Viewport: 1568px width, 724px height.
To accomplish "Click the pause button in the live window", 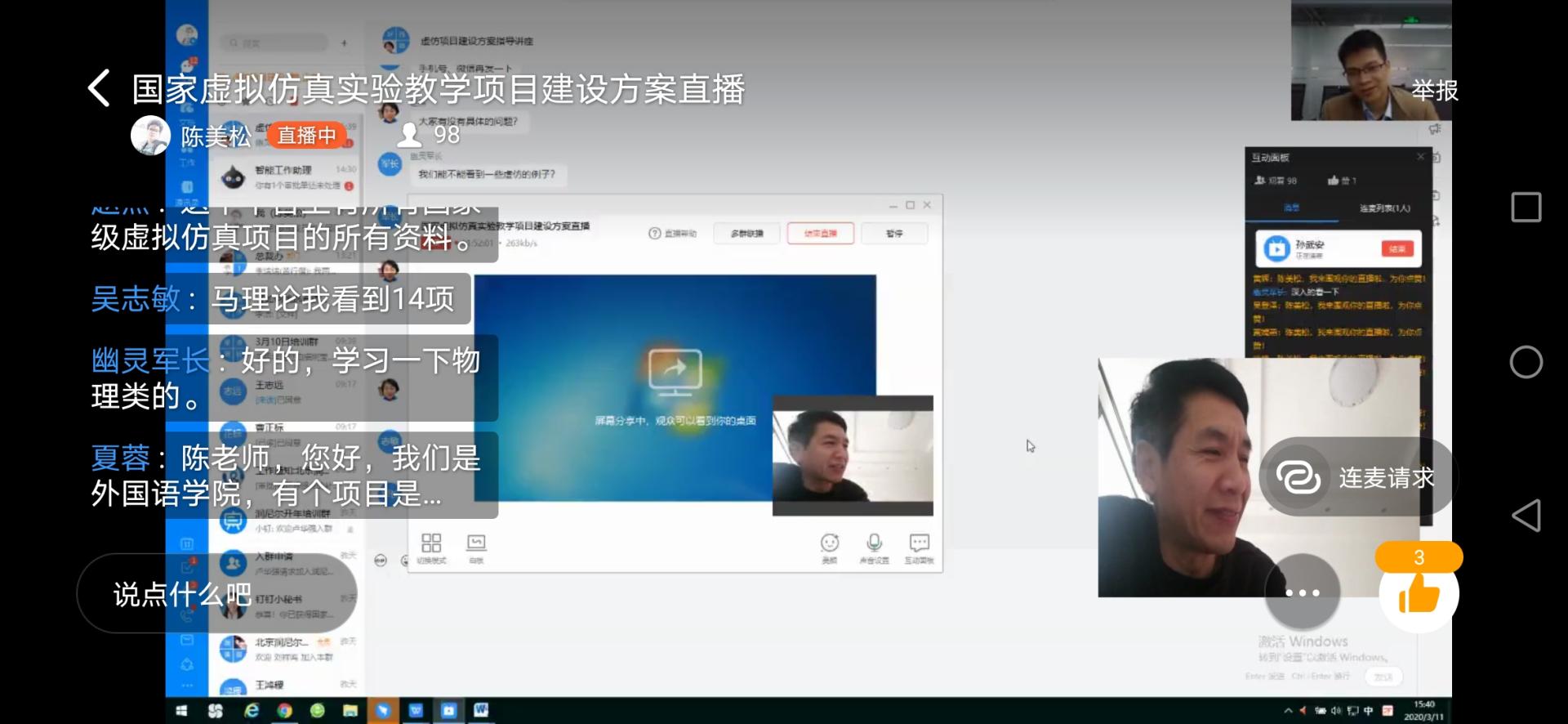I will [894, 233].
